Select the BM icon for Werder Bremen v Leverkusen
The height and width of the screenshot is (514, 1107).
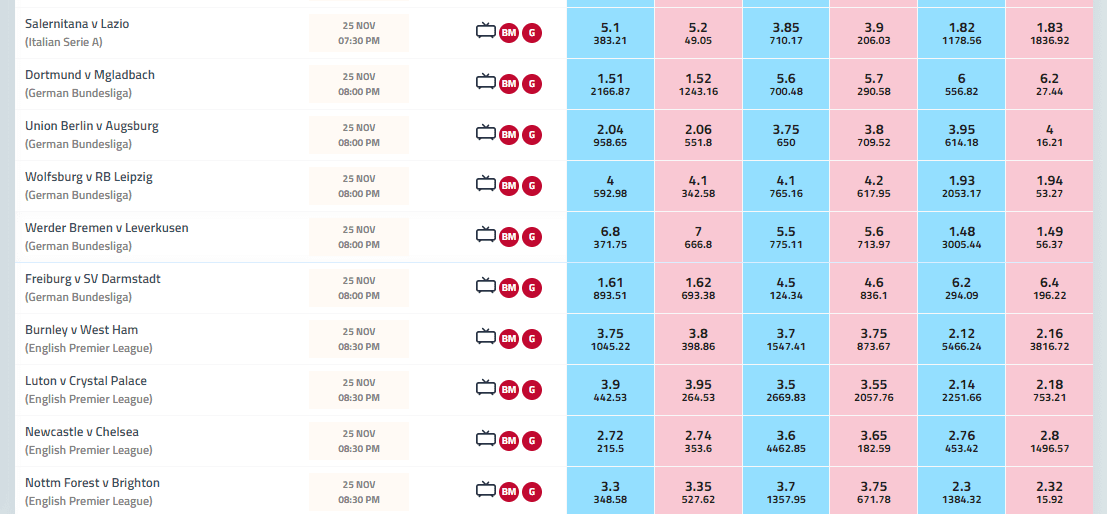(x=509, y=236)
